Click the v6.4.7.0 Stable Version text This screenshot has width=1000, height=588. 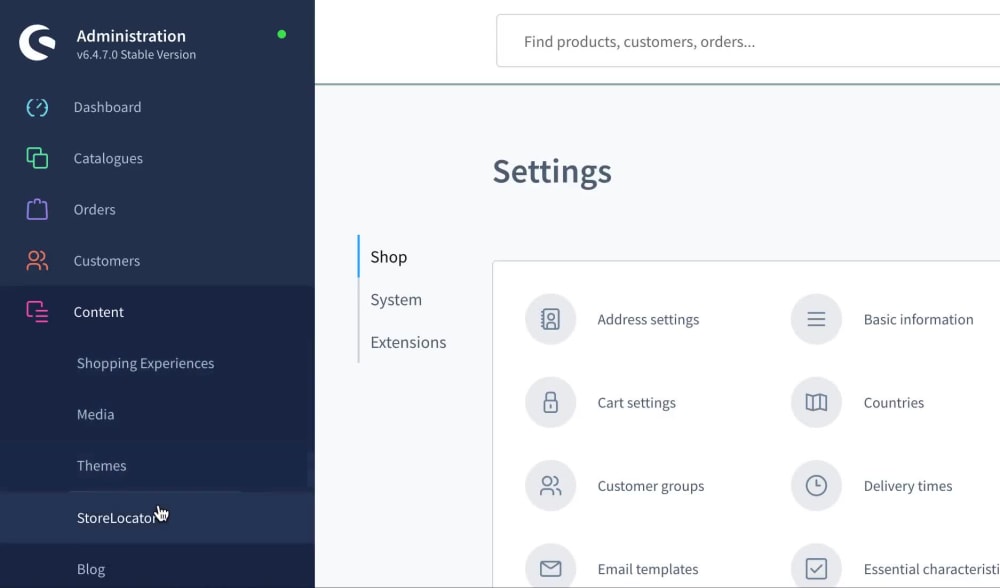click(x=136, y=55)
